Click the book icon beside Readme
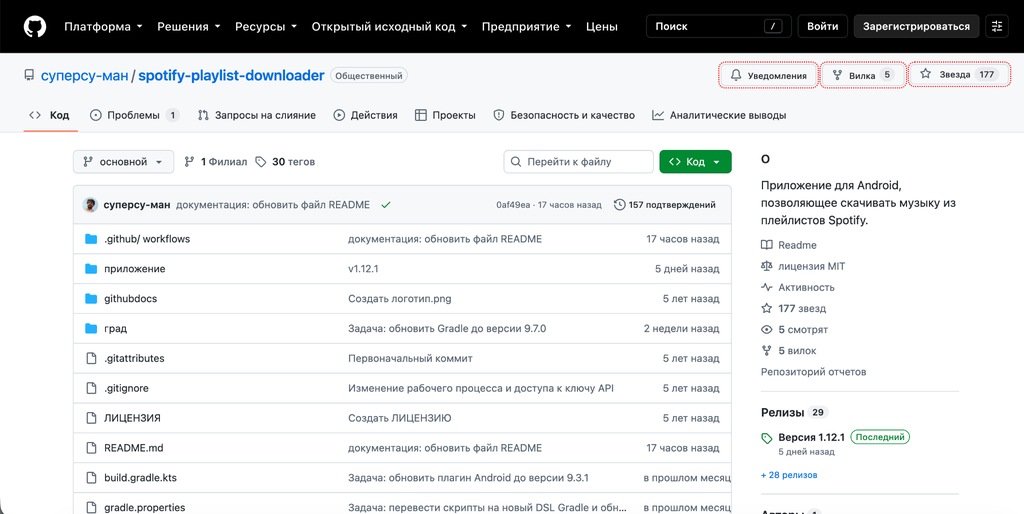The width and height of the screenshot is (1024, 514). (x=767, y=245)
